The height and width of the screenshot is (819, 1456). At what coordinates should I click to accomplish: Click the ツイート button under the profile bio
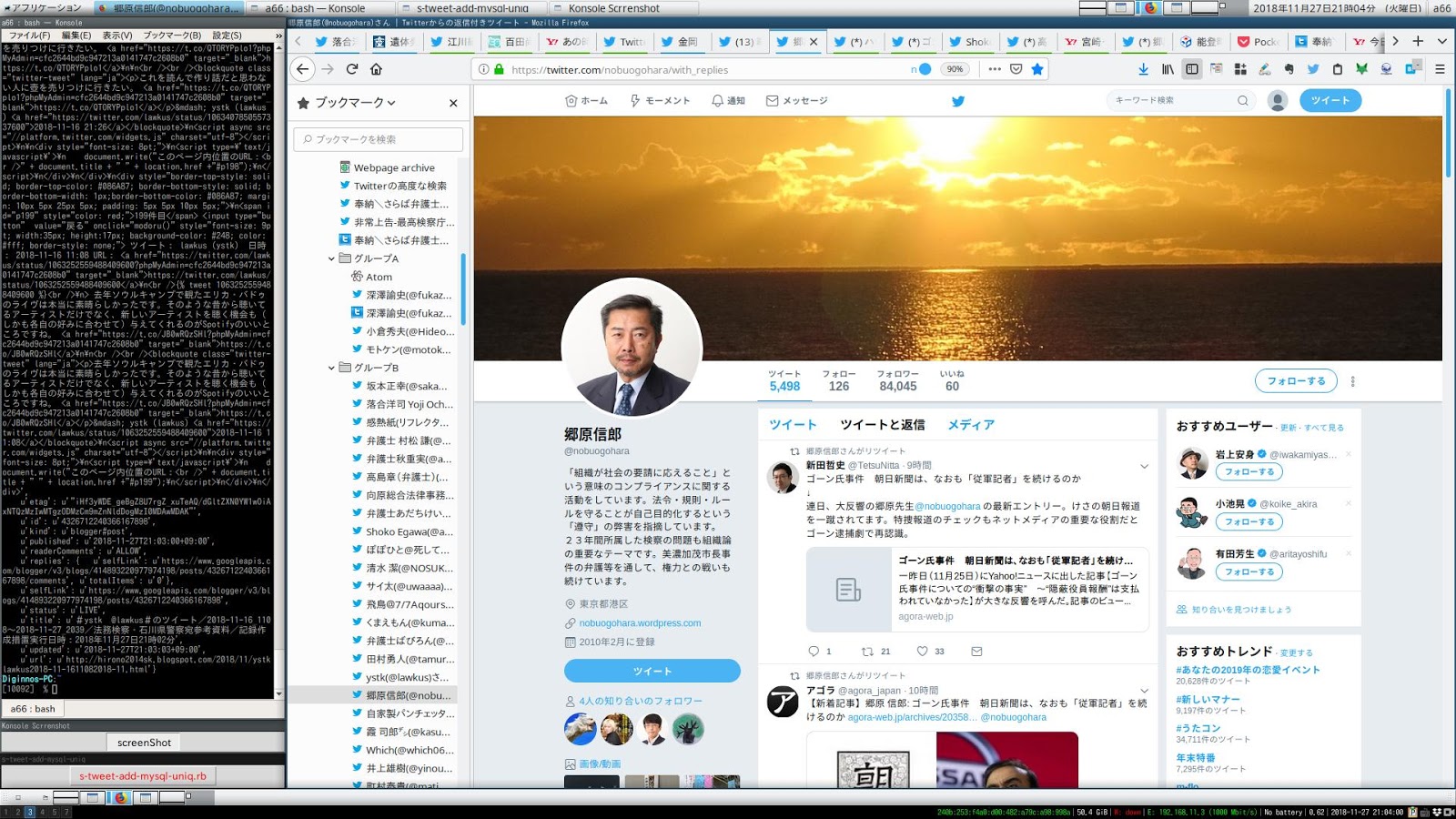coord(652,671)
